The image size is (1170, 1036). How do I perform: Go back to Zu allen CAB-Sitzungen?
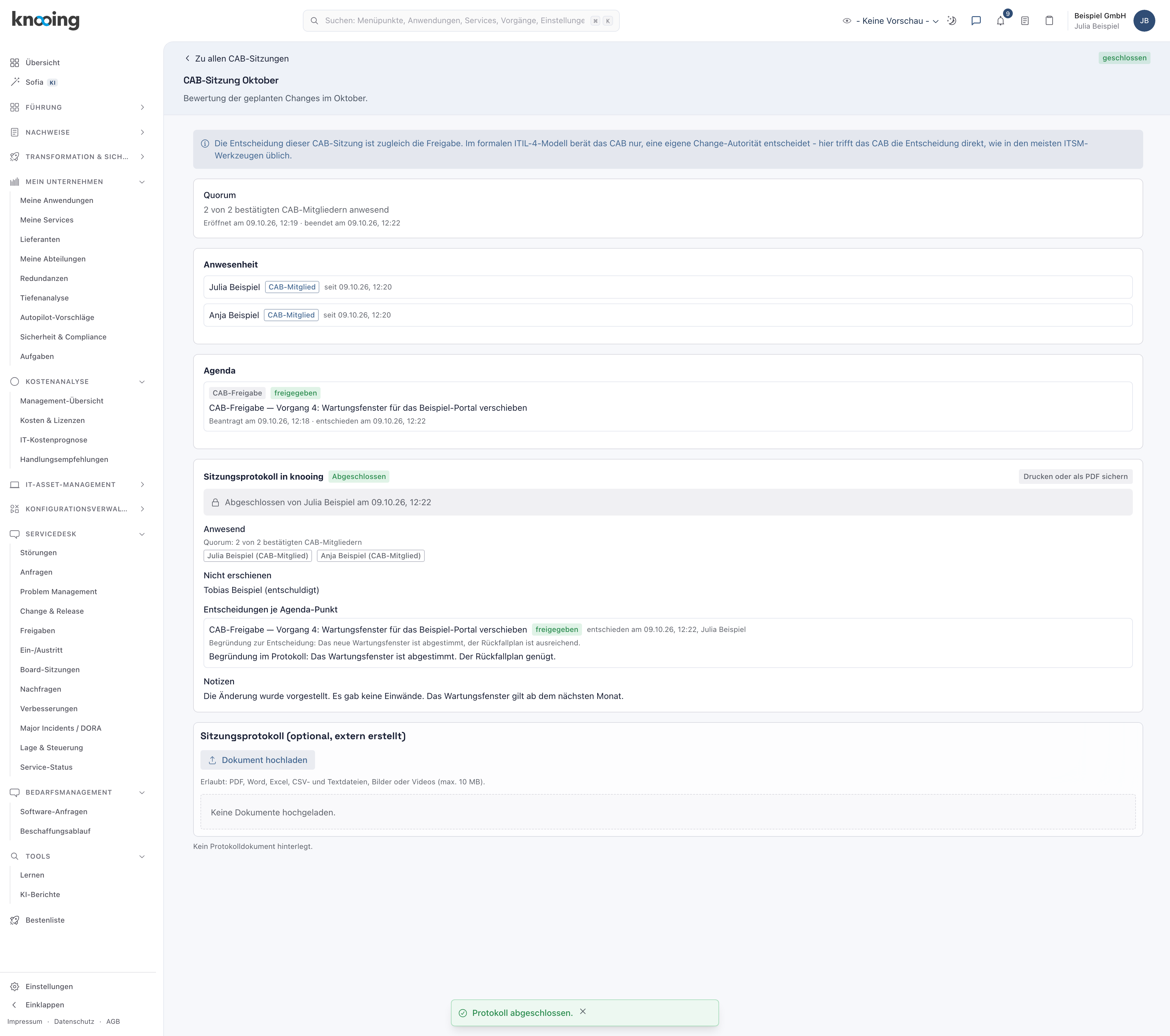pos(236,59)
